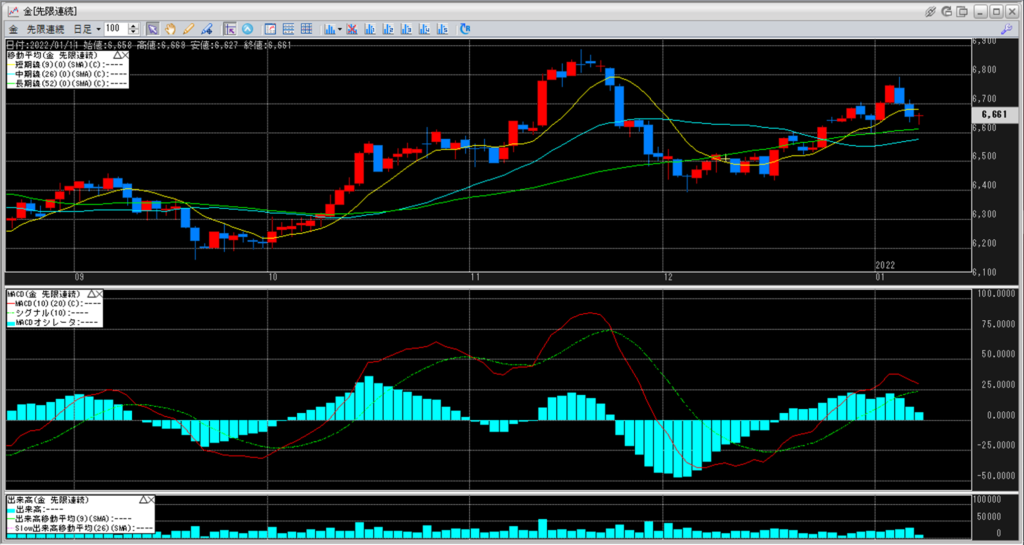Collapse the 移動平均 legend with triangle
The image size is (1024, 545).
(x=117, y=54)
